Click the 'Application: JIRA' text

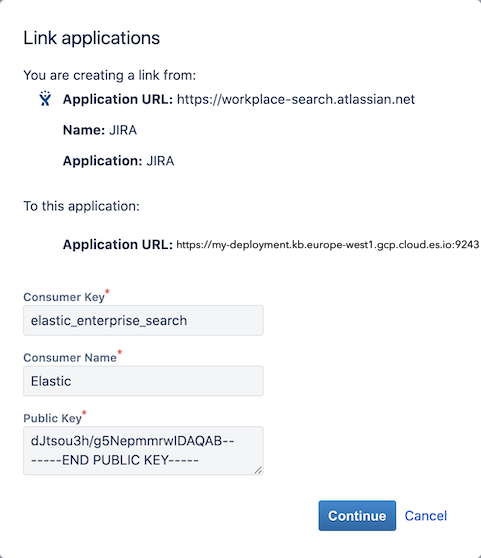[118, 161]
